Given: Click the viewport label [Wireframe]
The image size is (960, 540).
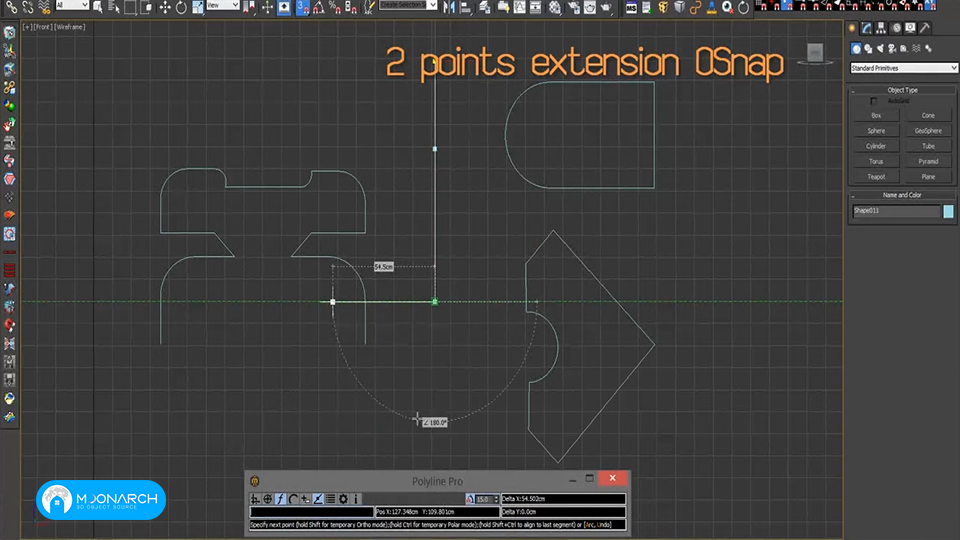Looking at the screenshot, I should point(70,27).
